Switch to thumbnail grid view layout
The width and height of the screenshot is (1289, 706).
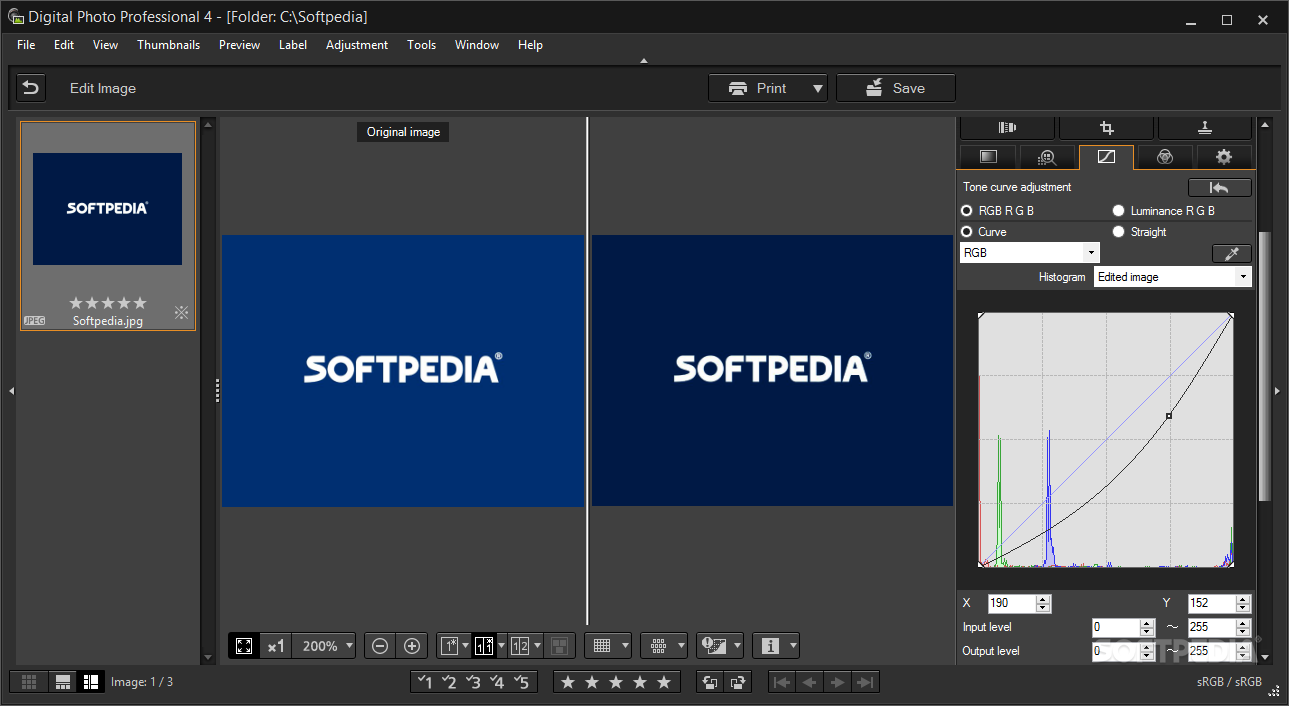tap(30, 682)
